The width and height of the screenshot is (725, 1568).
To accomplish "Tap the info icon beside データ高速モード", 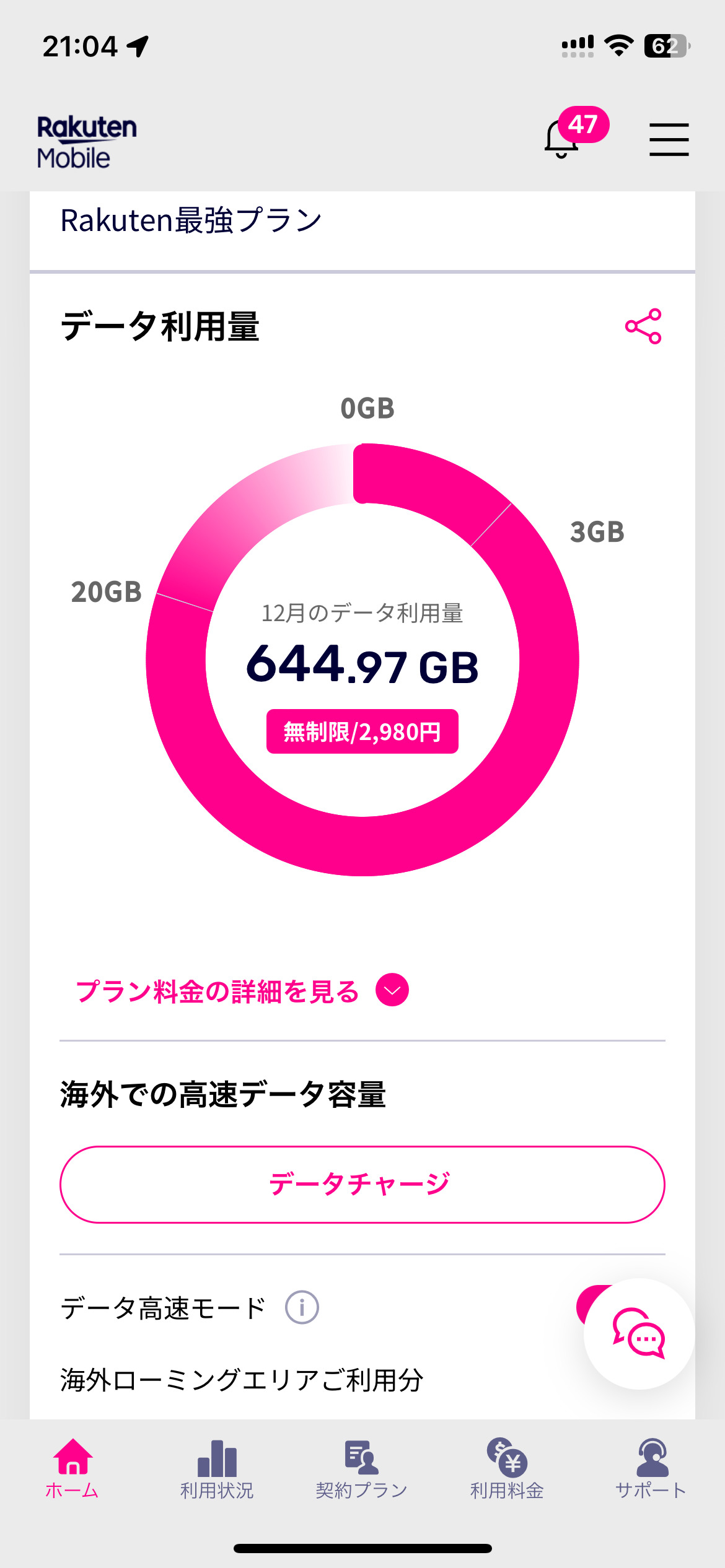I will click(x=302, y=1307).
